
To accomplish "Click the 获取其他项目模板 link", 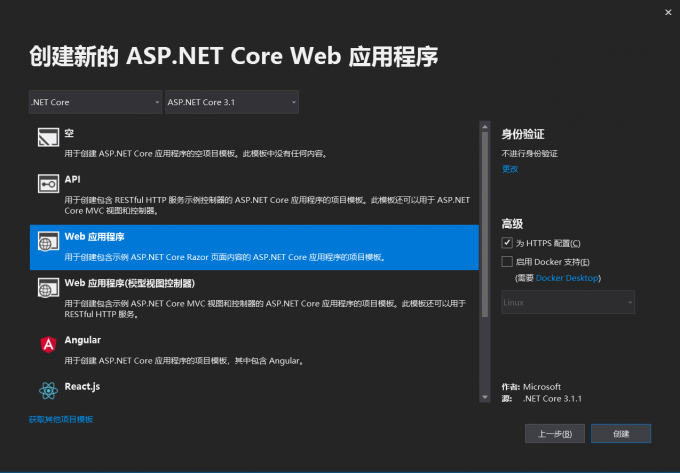I will tap(61, 419).
